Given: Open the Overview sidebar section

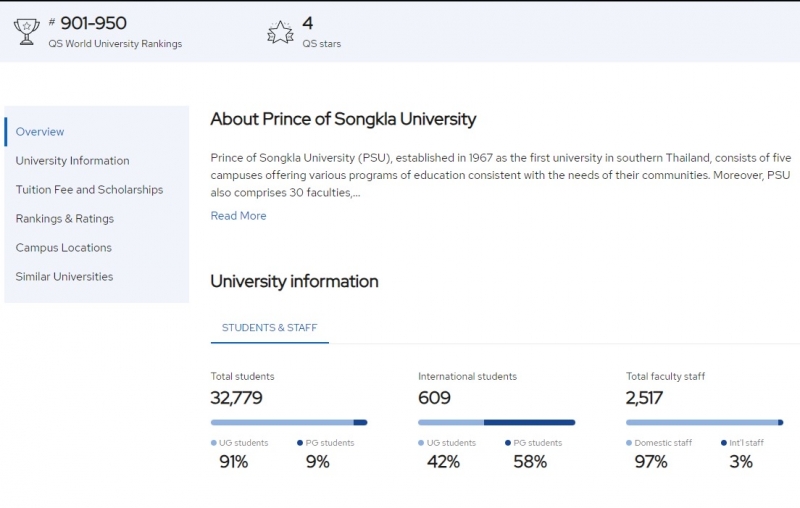Looking at the screenshot, I should (40, 132).
